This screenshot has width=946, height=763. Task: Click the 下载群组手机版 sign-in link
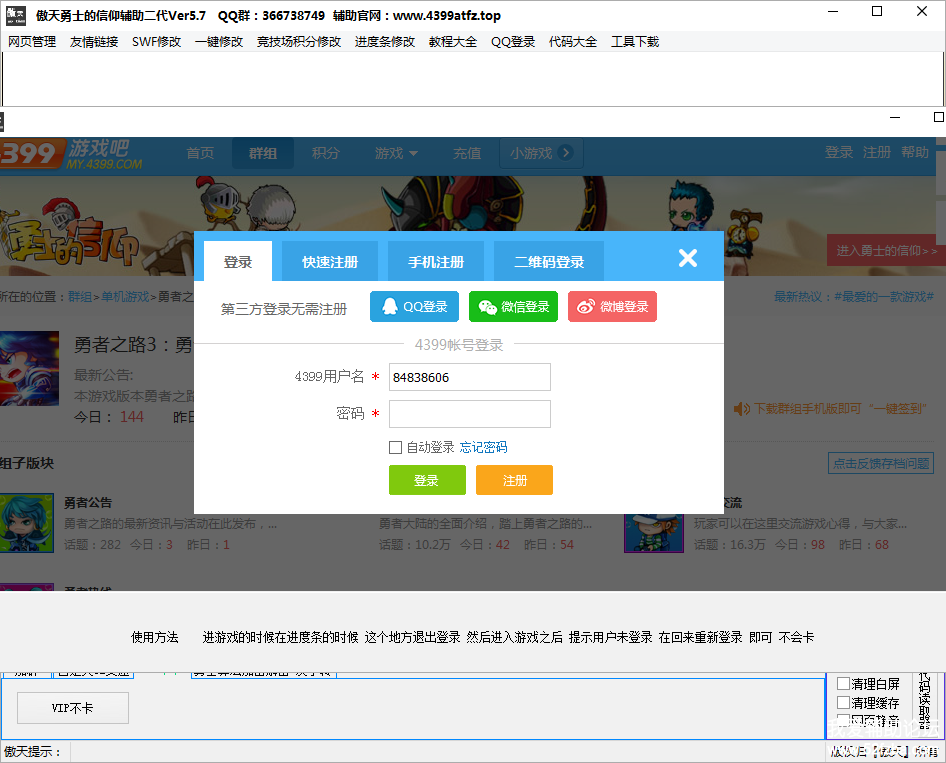click(840, 409)
